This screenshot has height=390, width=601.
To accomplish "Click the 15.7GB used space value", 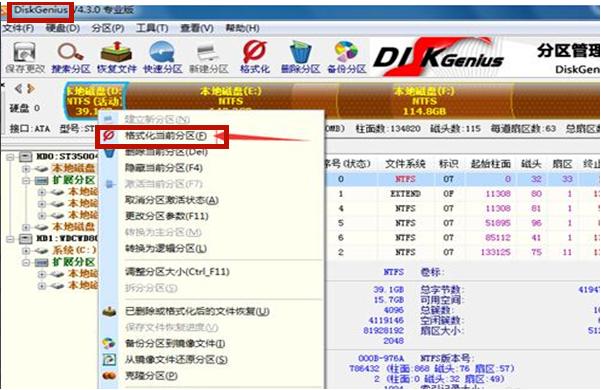I will coord(389,300).
